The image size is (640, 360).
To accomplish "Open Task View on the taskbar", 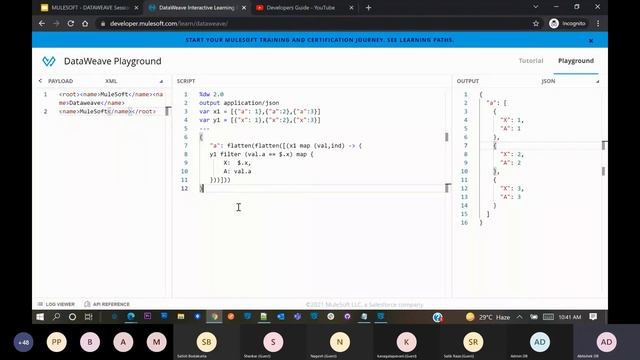I will 88,317.
